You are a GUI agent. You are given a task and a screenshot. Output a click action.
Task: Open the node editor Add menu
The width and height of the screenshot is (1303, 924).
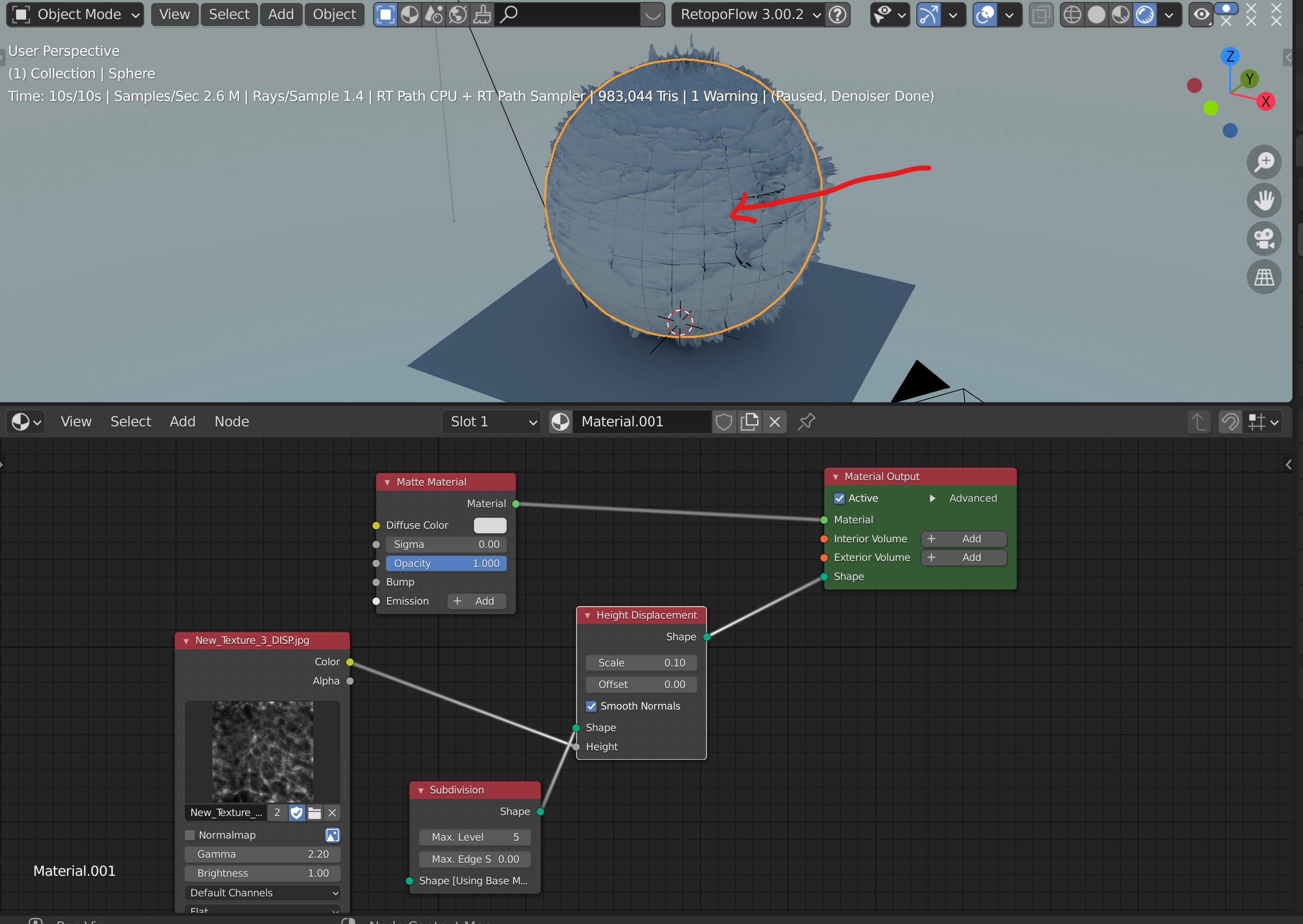(x=182, y=422)
